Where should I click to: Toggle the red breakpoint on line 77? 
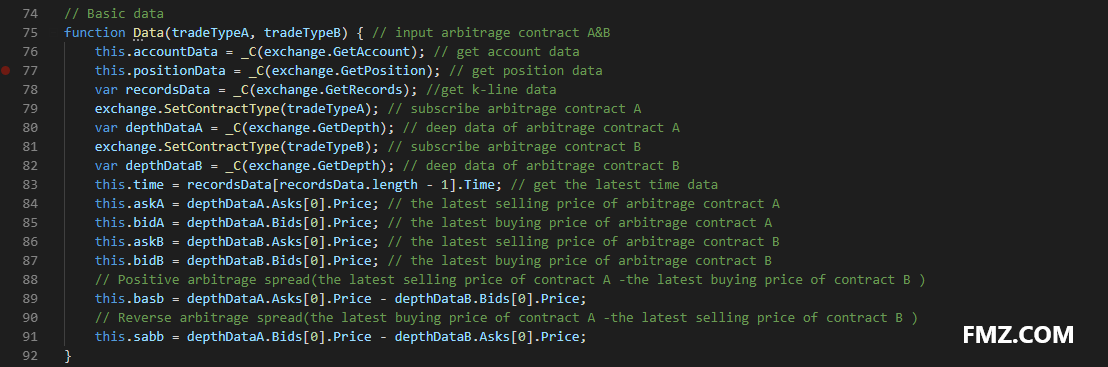(6, 71)
